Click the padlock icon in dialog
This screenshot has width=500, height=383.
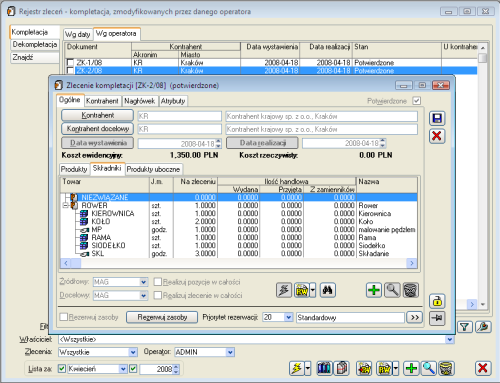tap(437, 301)
